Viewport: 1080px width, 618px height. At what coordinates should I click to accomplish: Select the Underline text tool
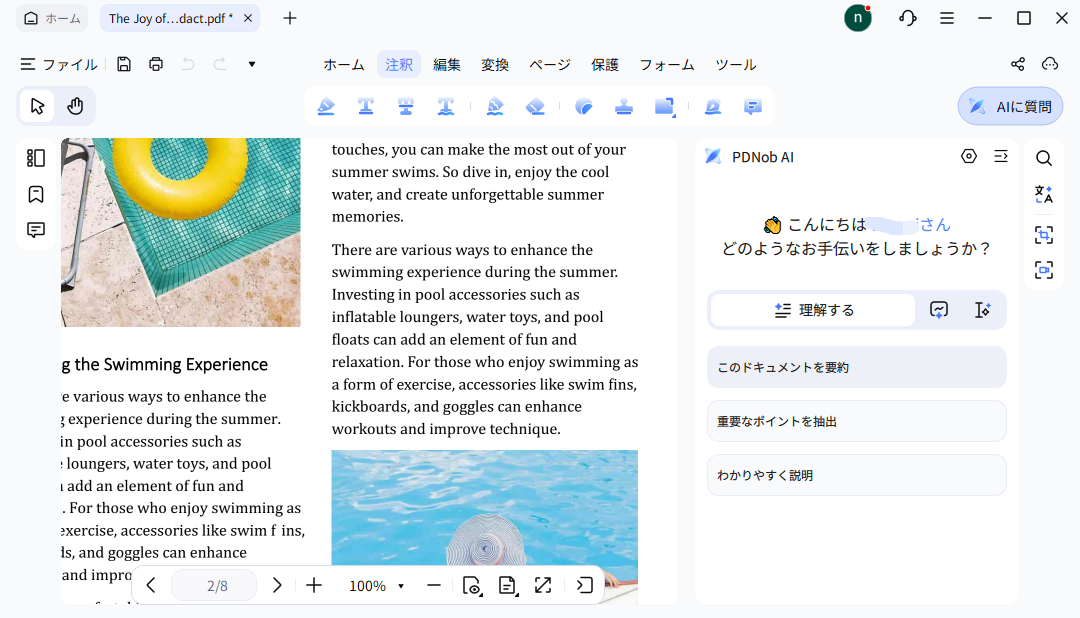(x=366, y=106)
